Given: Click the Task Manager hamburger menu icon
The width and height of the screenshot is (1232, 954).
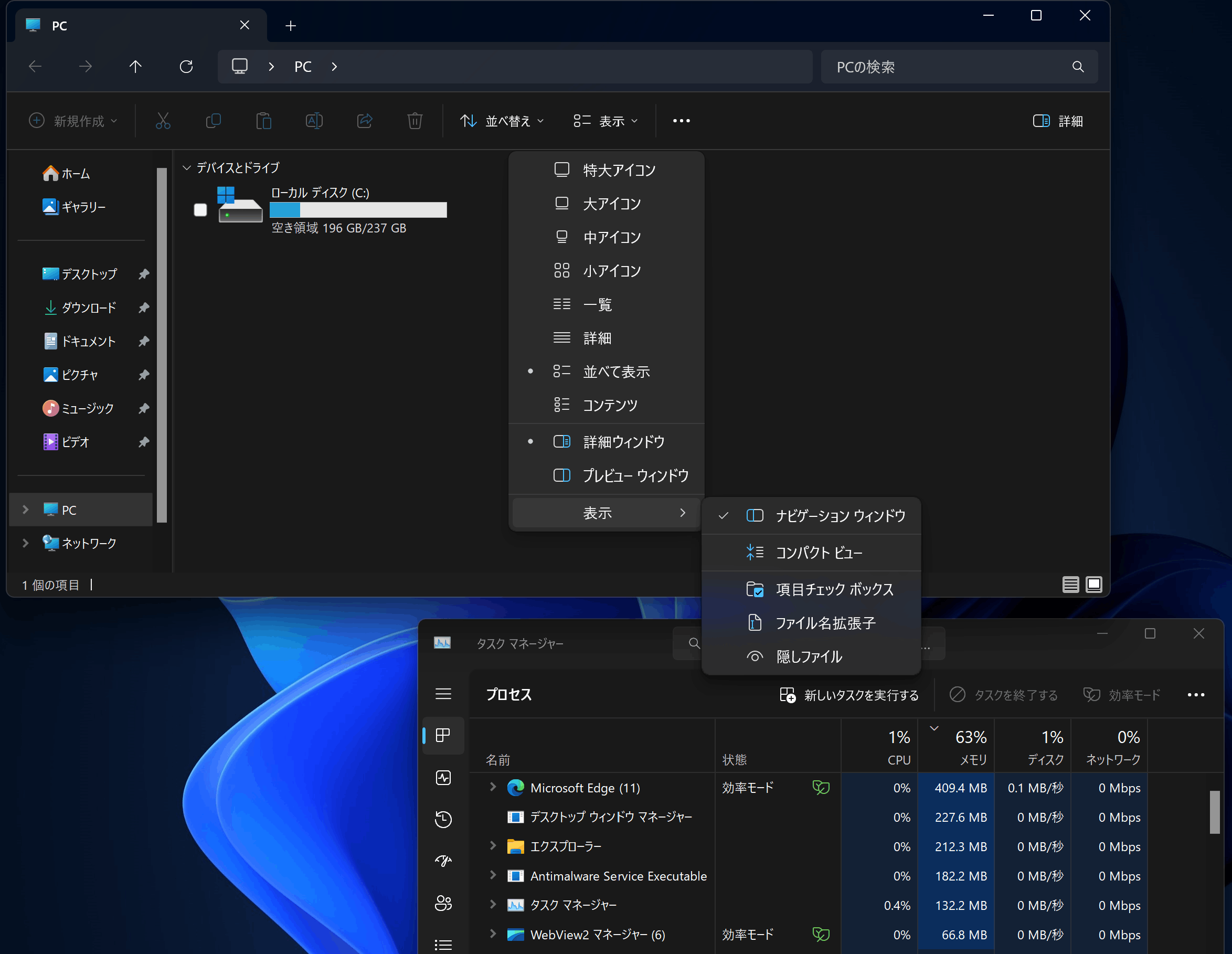Looking at the screenshot, I should click(443, 694).
